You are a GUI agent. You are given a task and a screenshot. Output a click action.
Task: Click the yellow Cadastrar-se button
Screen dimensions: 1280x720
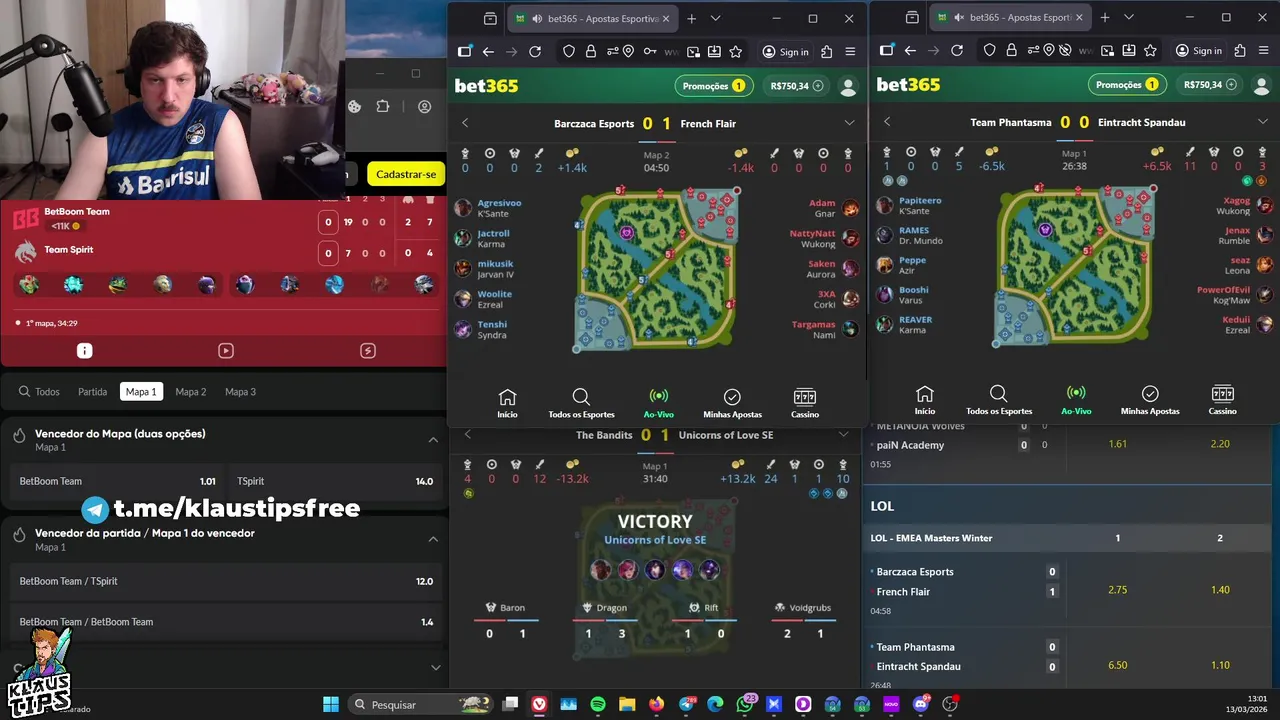[406, 174]
